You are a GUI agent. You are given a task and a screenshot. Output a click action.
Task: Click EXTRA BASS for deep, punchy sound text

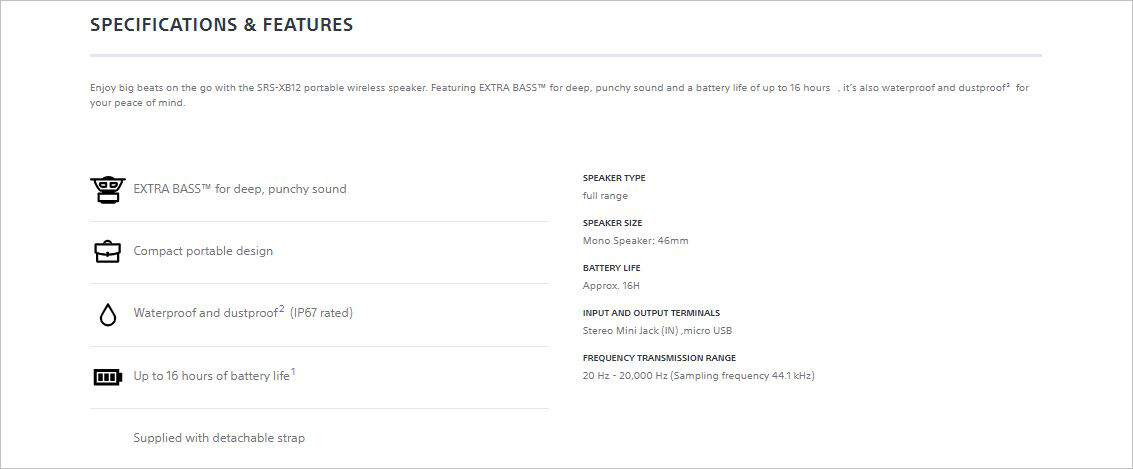[240, 189]
